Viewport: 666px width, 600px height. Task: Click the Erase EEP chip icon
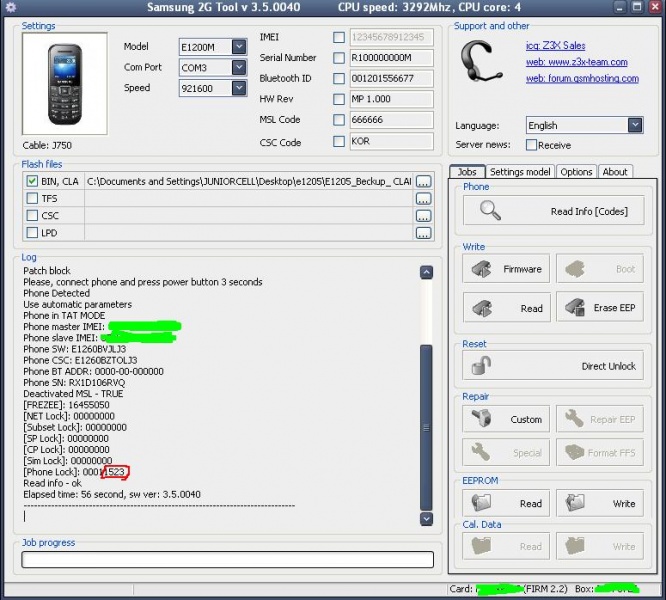tap(575, 307)
